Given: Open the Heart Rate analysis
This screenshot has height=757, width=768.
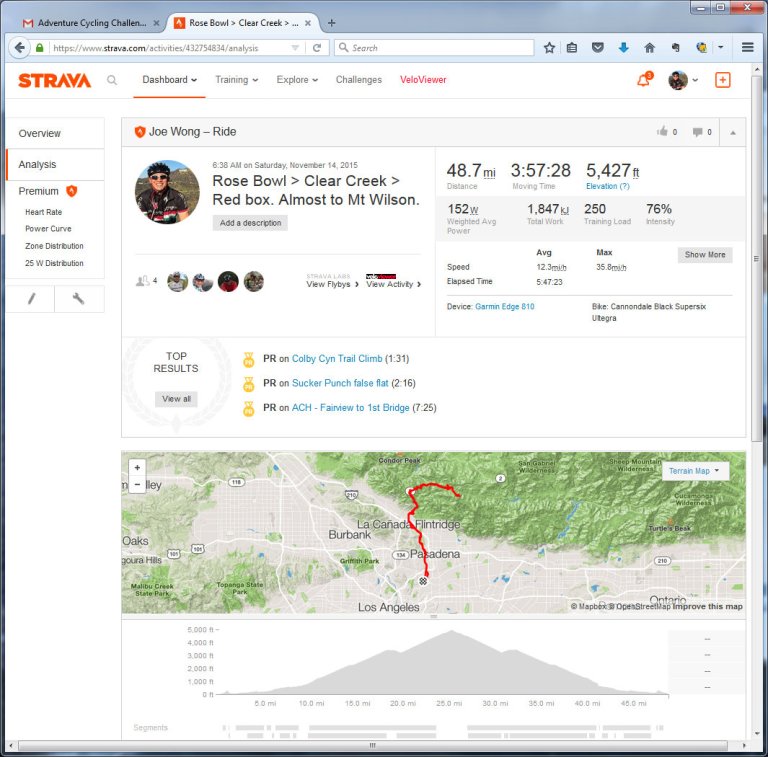Looking at the screenshot, I should [44, 212].
